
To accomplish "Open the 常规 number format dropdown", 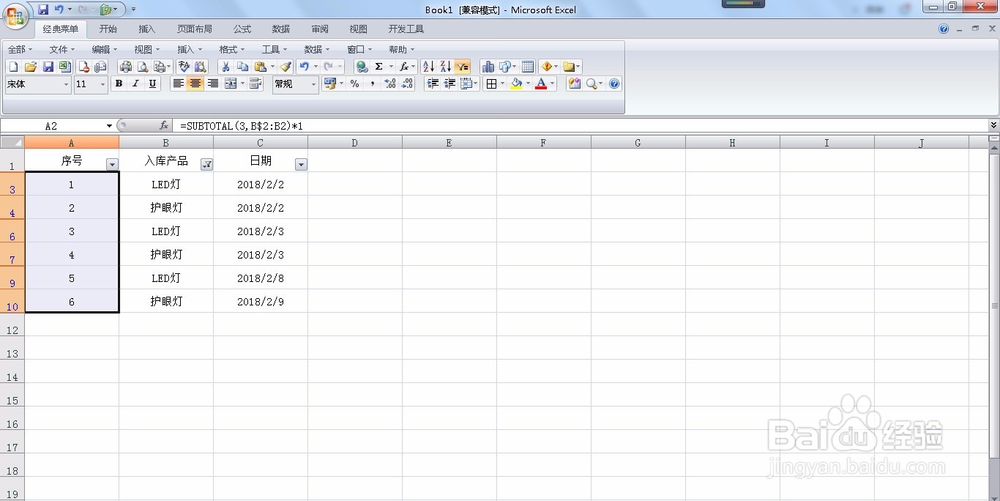I will pos(313,84).
